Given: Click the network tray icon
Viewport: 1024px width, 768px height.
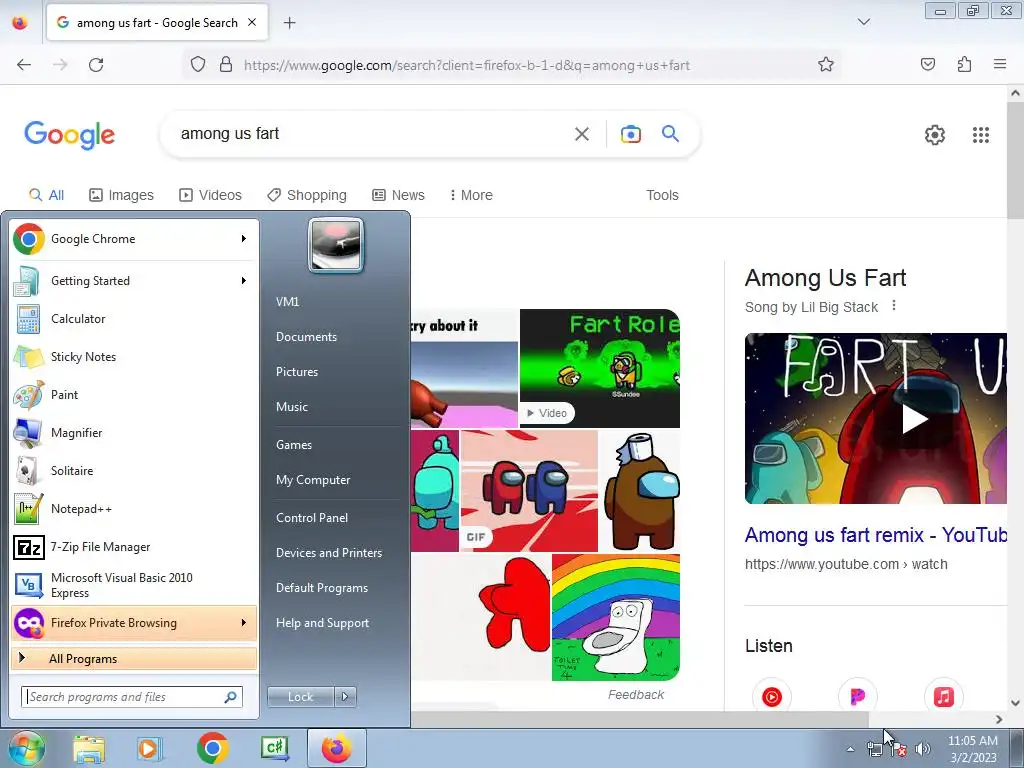Looking at the screenshot, I should [875, 749].
